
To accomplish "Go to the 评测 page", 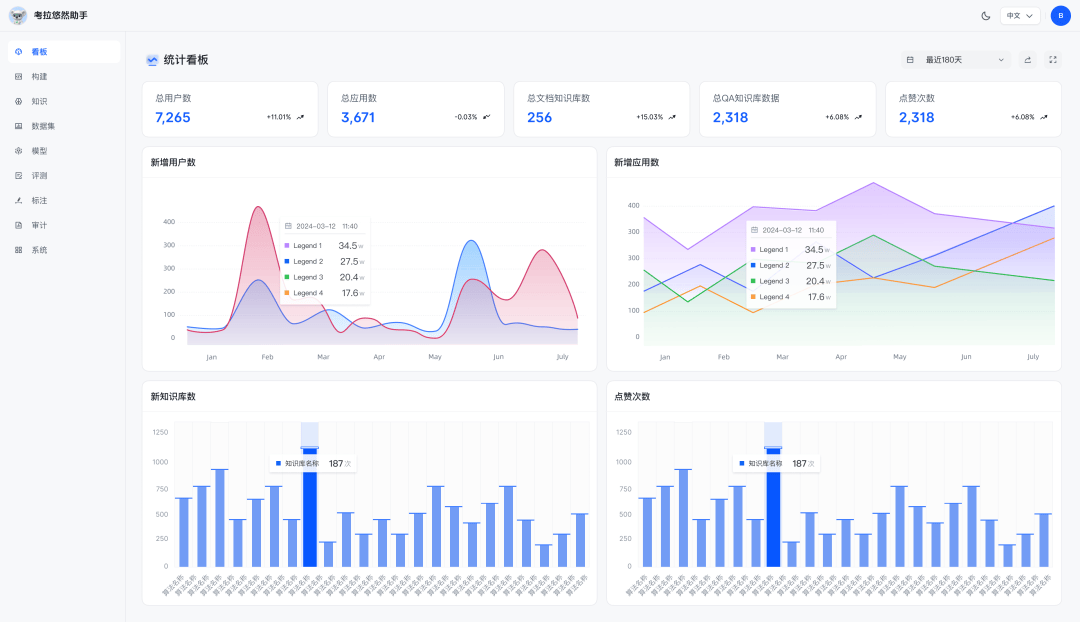I will (39, 175).
